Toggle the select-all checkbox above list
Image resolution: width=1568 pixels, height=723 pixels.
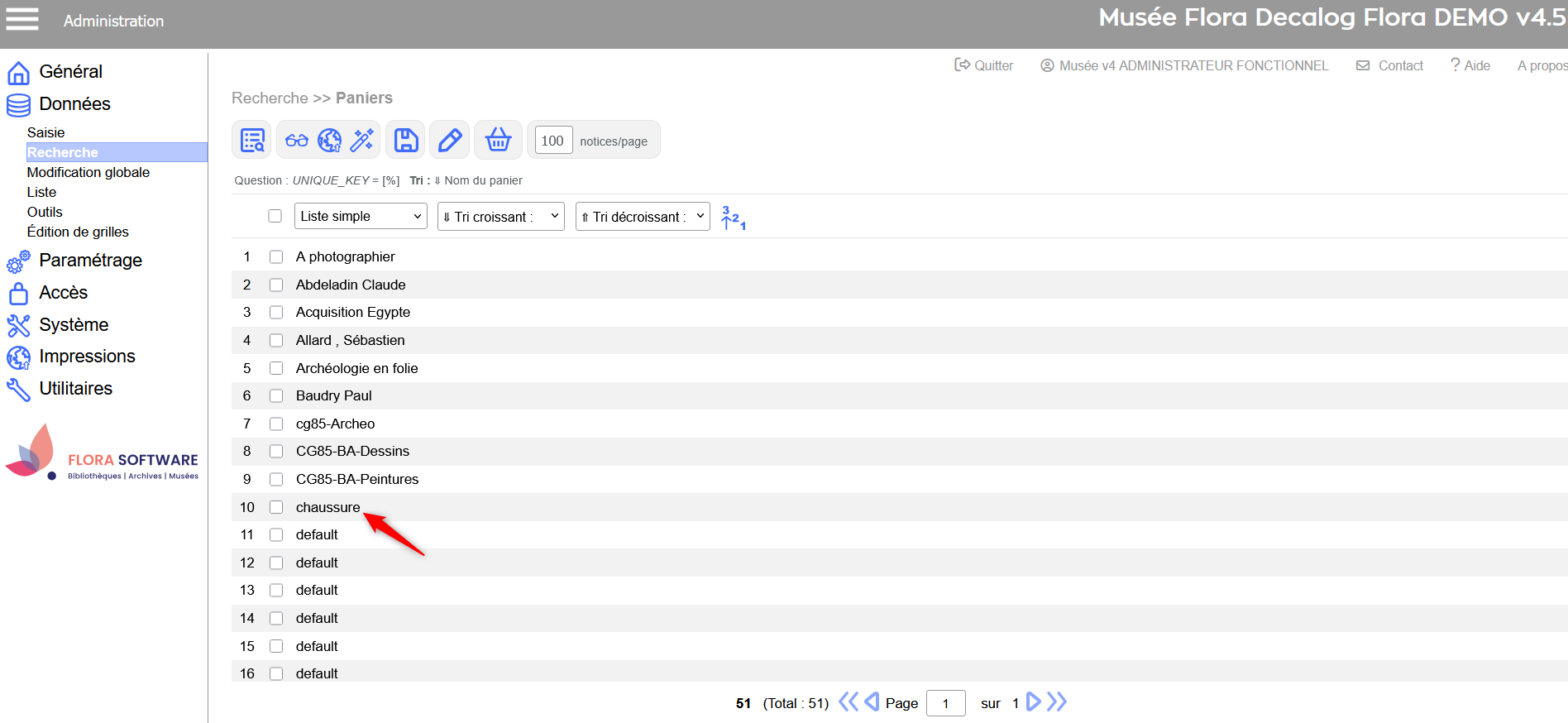[275, 216]
